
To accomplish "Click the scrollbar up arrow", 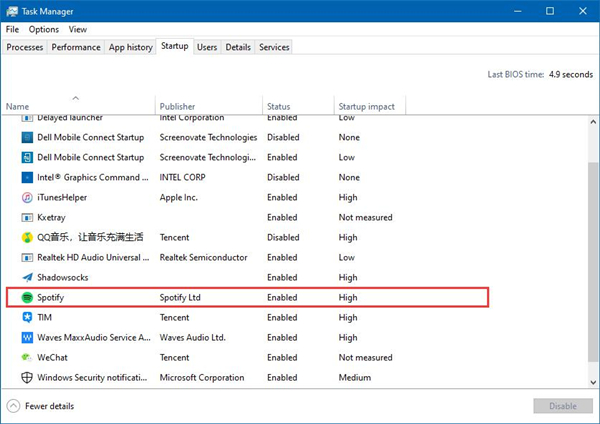I will (593, 122).
